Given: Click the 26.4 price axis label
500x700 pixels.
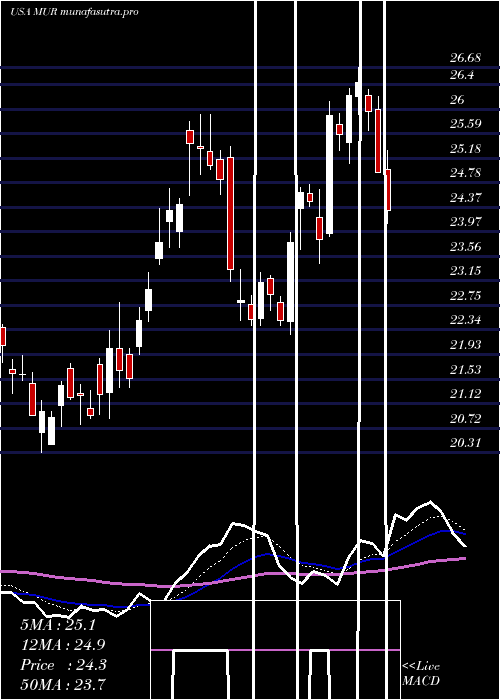Looking at the screenshot, I should tap(462, 75).
